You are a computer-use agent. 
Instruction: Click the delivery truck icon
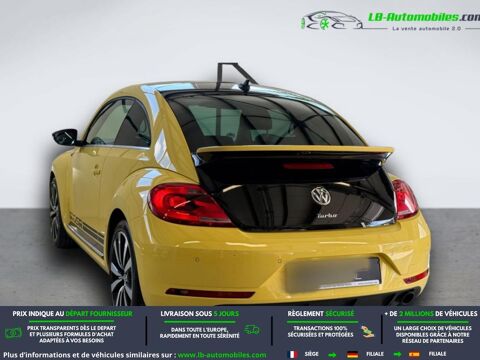[x=252, y=330]
